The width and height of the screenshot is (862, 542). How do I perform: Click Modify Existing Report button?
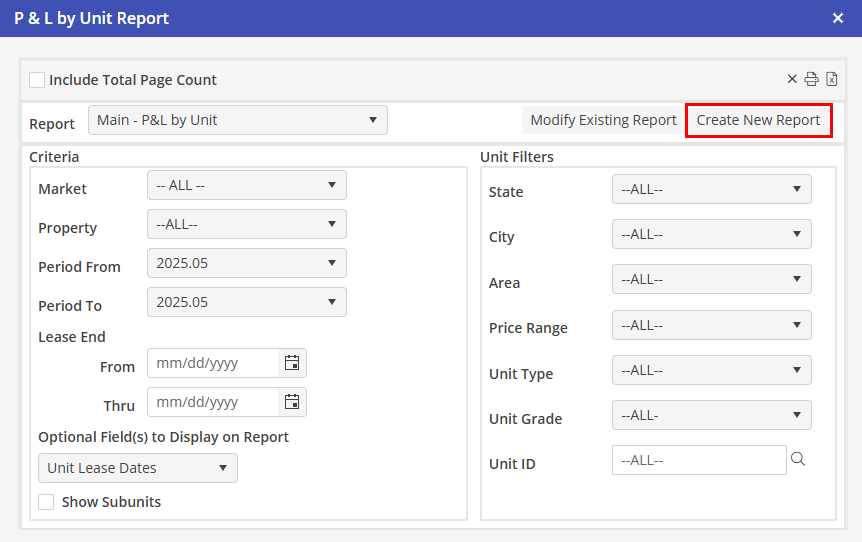(603, 120)
